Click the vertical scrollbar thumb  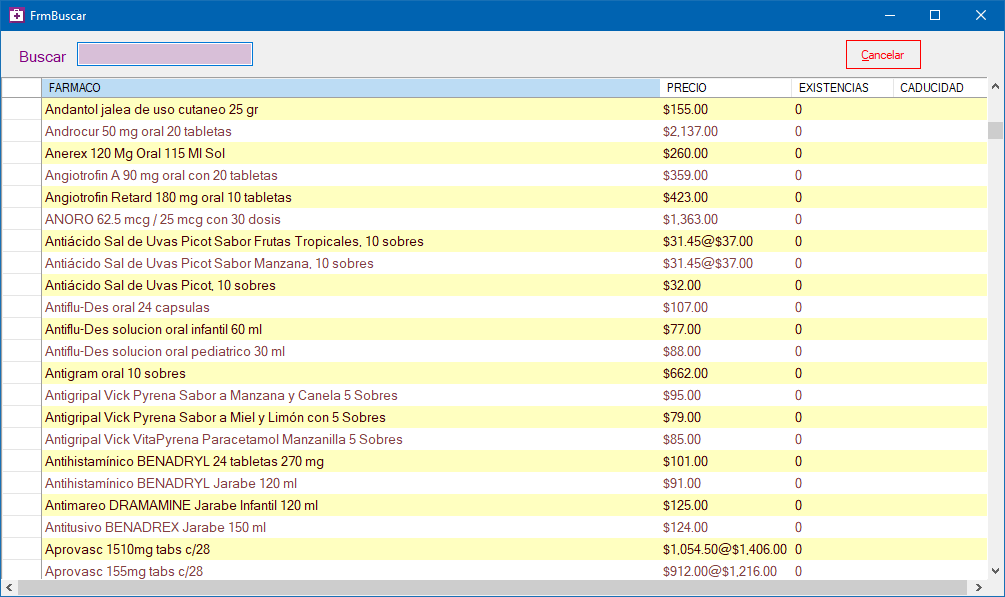coord(995,130)
